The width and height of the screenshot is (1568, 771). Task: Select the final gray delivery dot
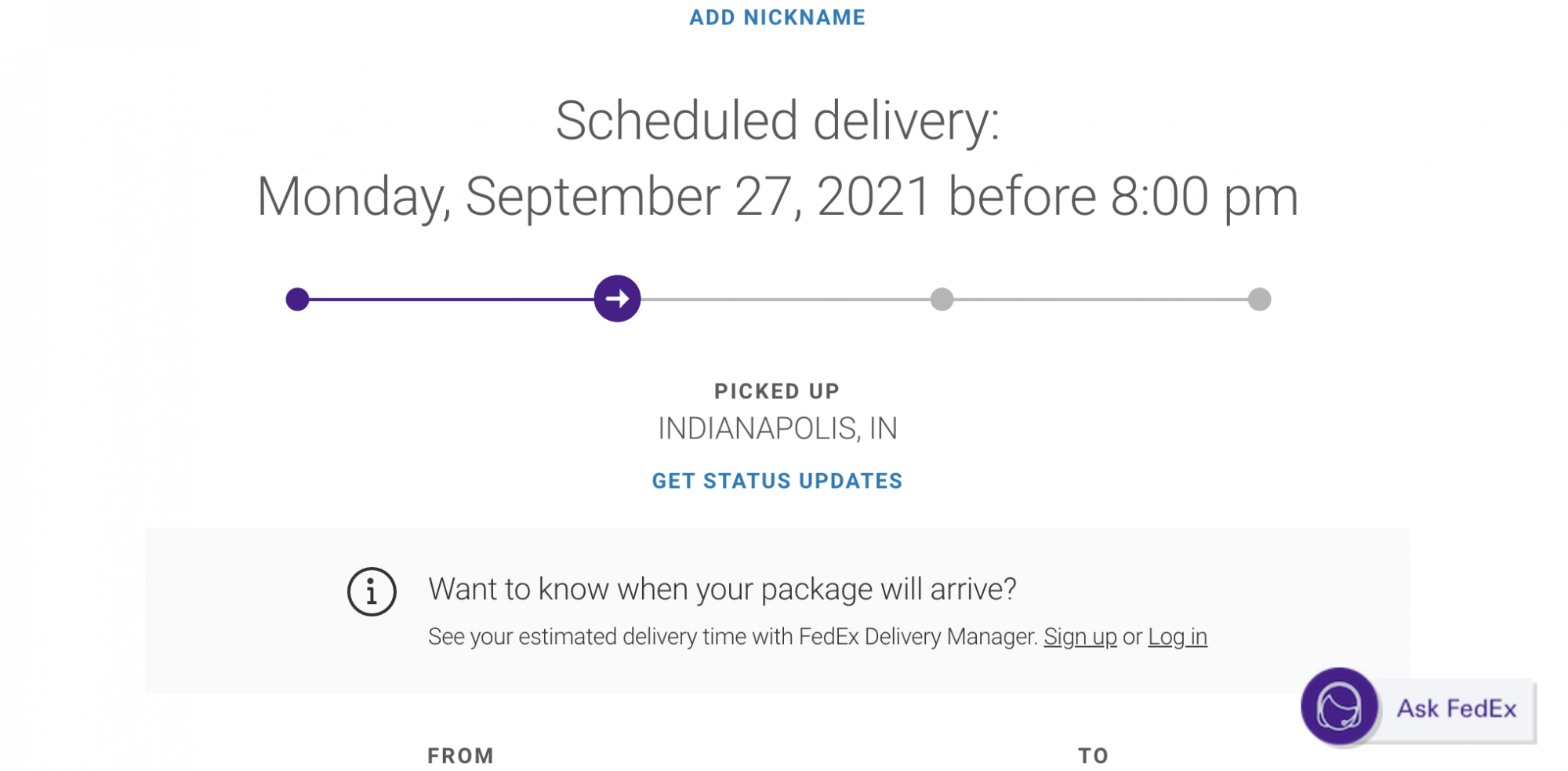point(1259,299)
